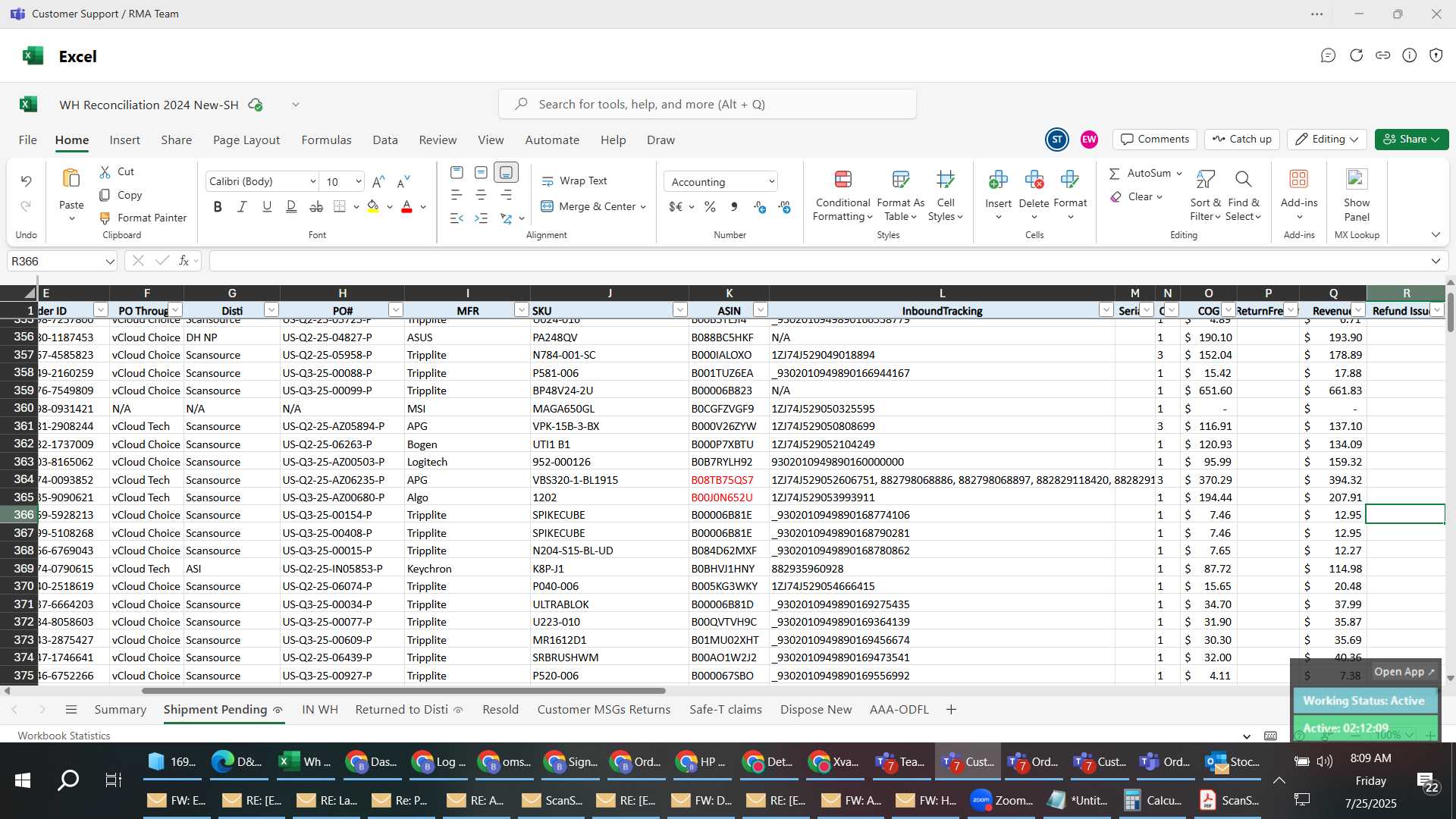
Task: Click the Catch up button
Action: (x=1241, y=139)
